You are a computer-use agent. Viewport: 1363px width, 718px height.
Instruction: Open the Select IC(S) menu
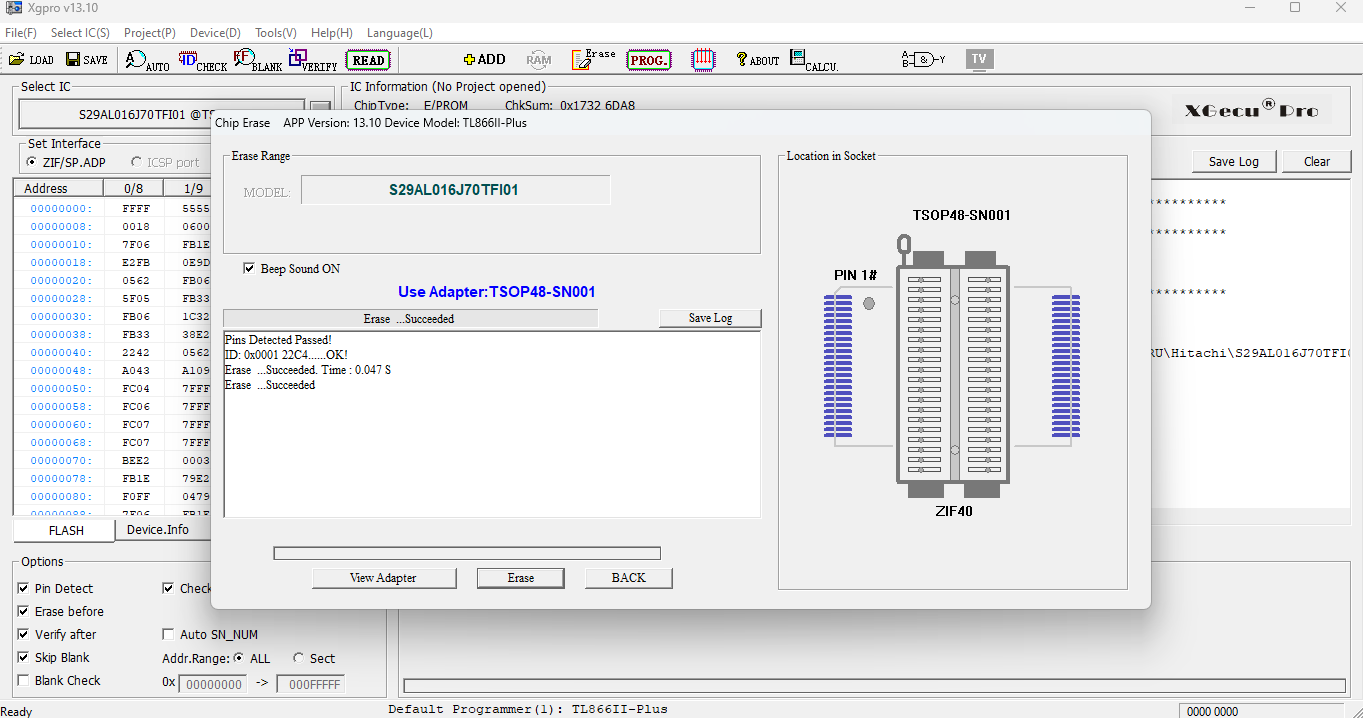(x=80, y=33)
